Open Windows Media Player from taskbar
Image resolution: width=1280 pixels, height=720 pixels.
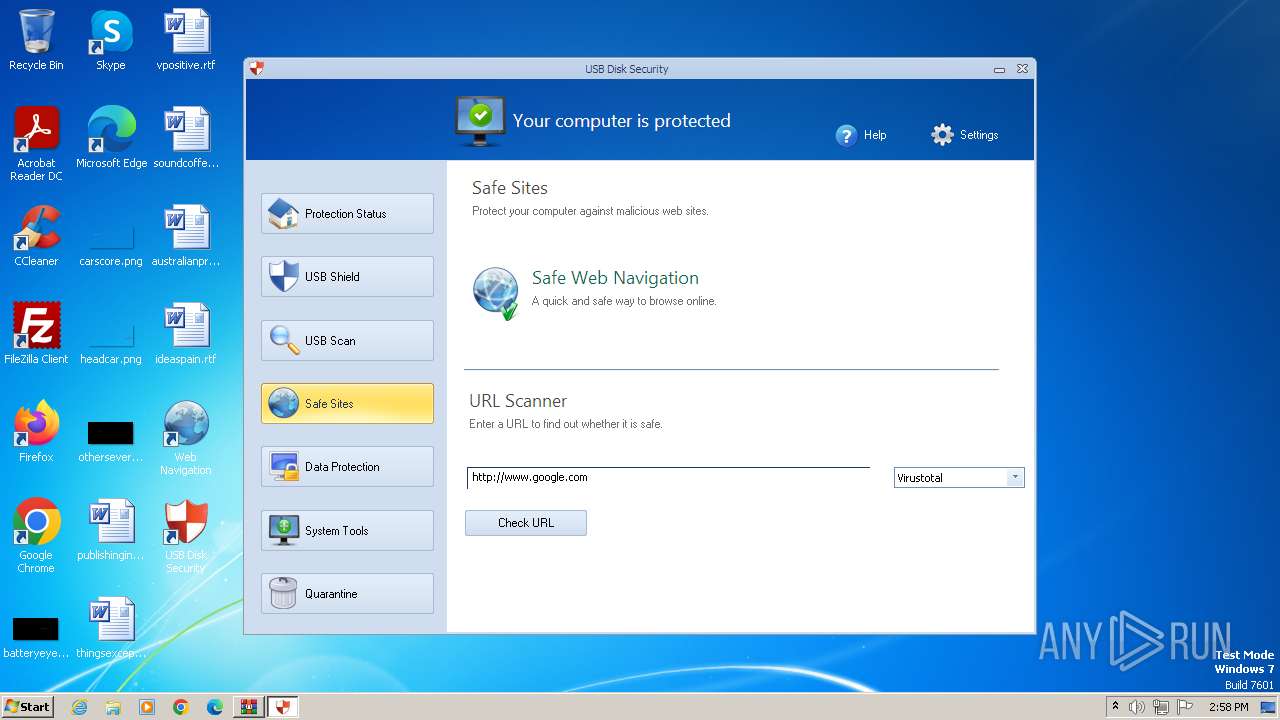[147, 707]
